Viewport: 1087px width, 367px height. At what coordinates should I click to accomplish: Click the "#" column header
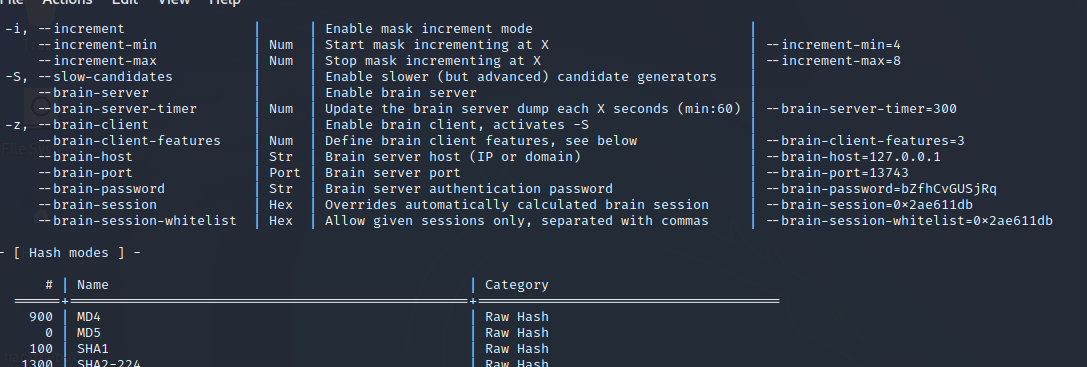tap(49, 284)
